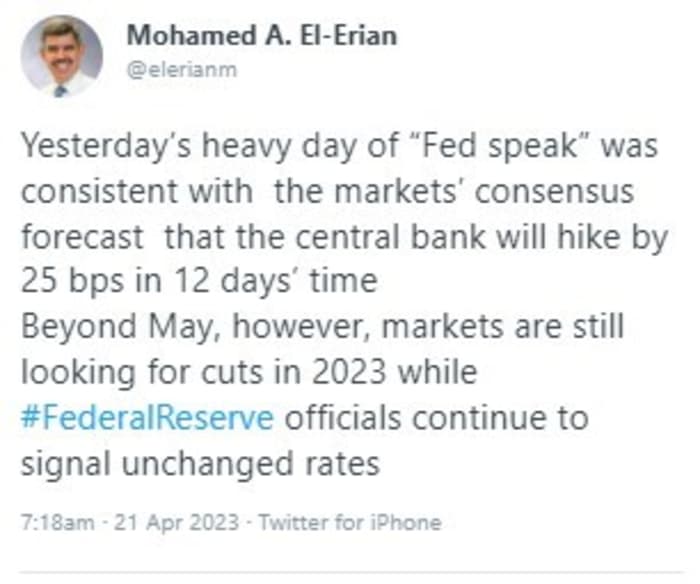
Task: Click the line looking for cuts in 2023 while
Action: coord(249,372)
